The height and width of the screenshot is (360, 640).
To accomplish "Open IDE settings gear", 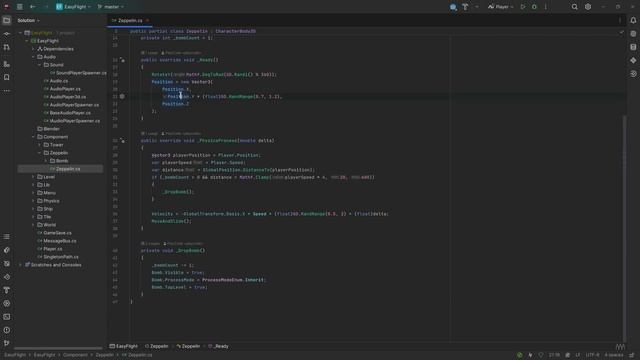I will 588,7.
